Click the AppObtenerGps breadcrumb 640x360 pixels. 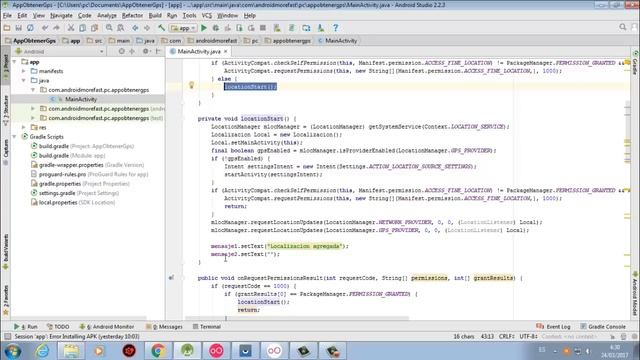tap(31, 41)
